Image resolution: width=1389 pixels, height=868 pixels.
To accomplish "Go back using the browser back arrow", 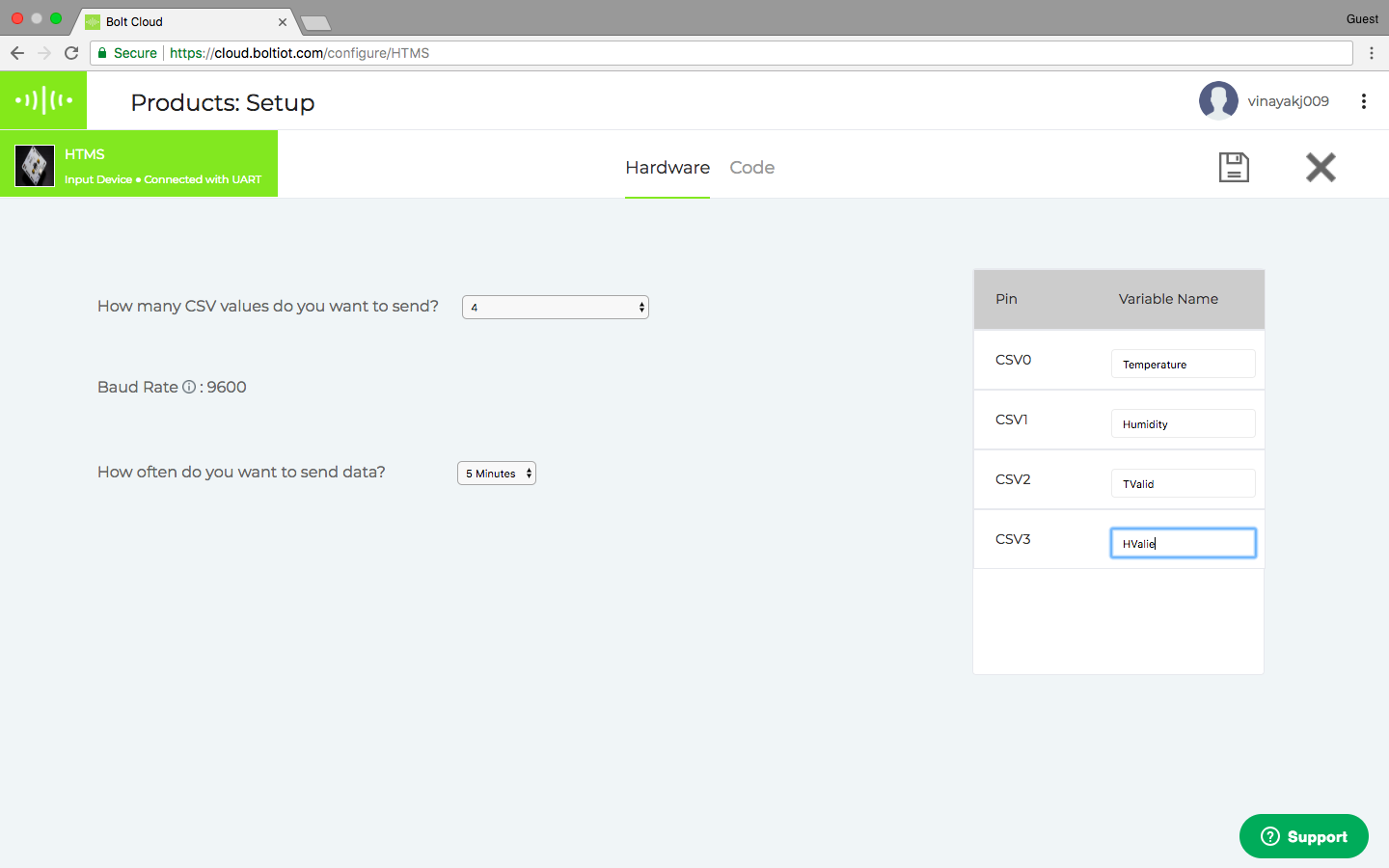I will coord(17,53).
